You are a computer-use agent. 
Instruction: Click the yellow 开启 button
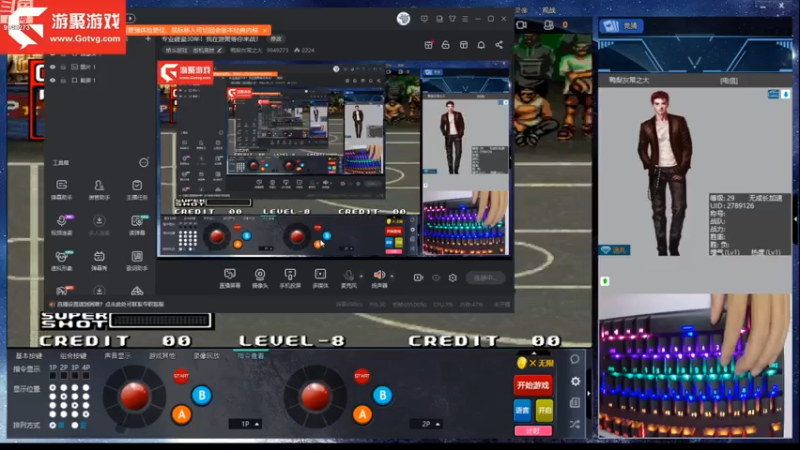(544, 410)
